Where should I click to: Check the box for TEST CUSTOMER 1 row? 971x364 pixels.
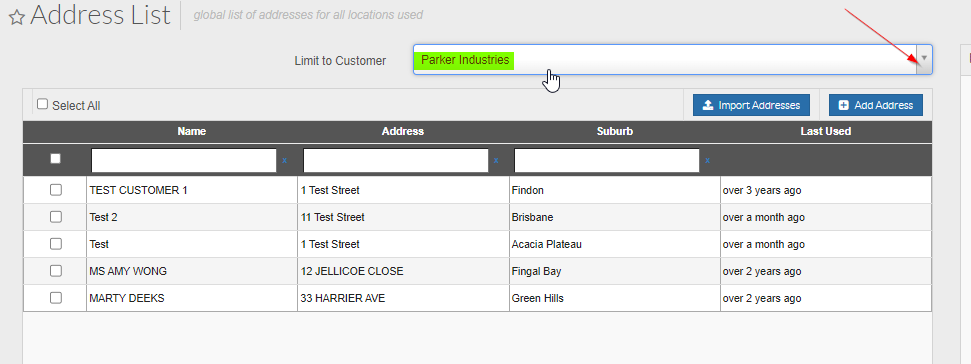[56, 190]
